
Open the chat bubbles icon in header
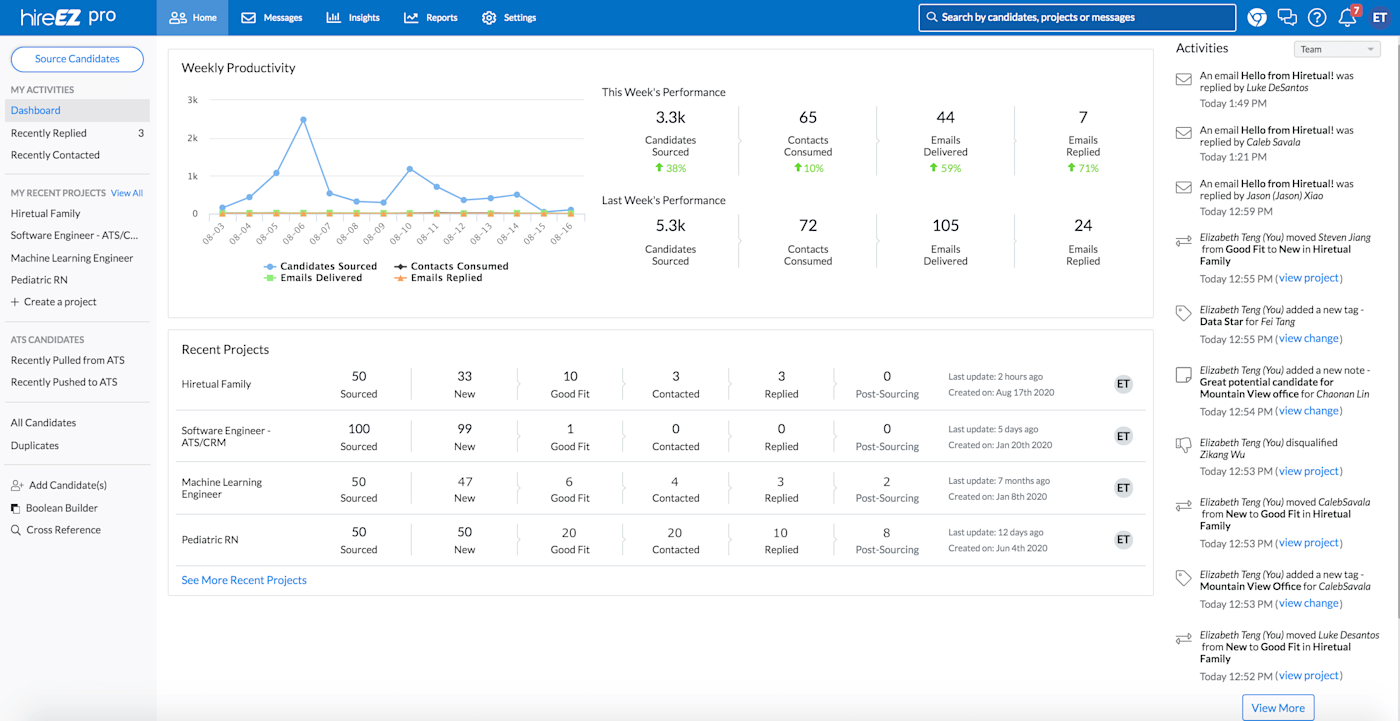[x=1288, y=17]
